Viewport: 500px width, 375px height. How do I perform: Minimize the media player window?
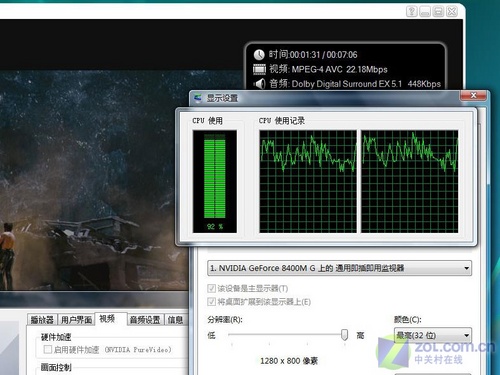[x=425, y=12]
